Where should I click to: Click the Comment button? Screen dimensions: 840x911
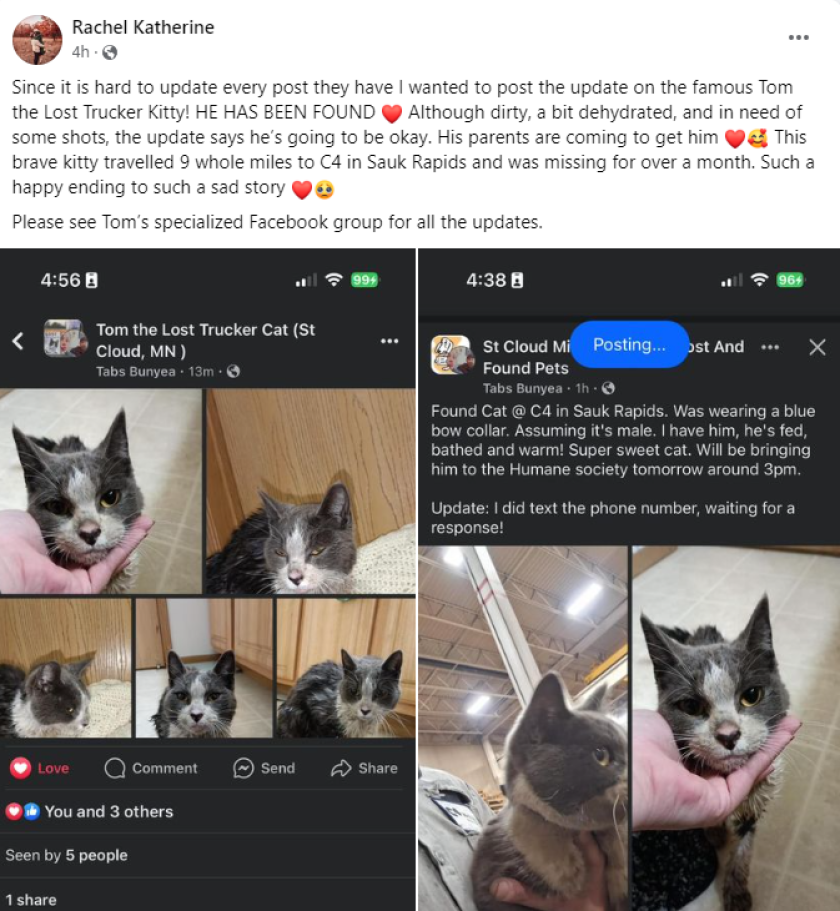[151, 768]
